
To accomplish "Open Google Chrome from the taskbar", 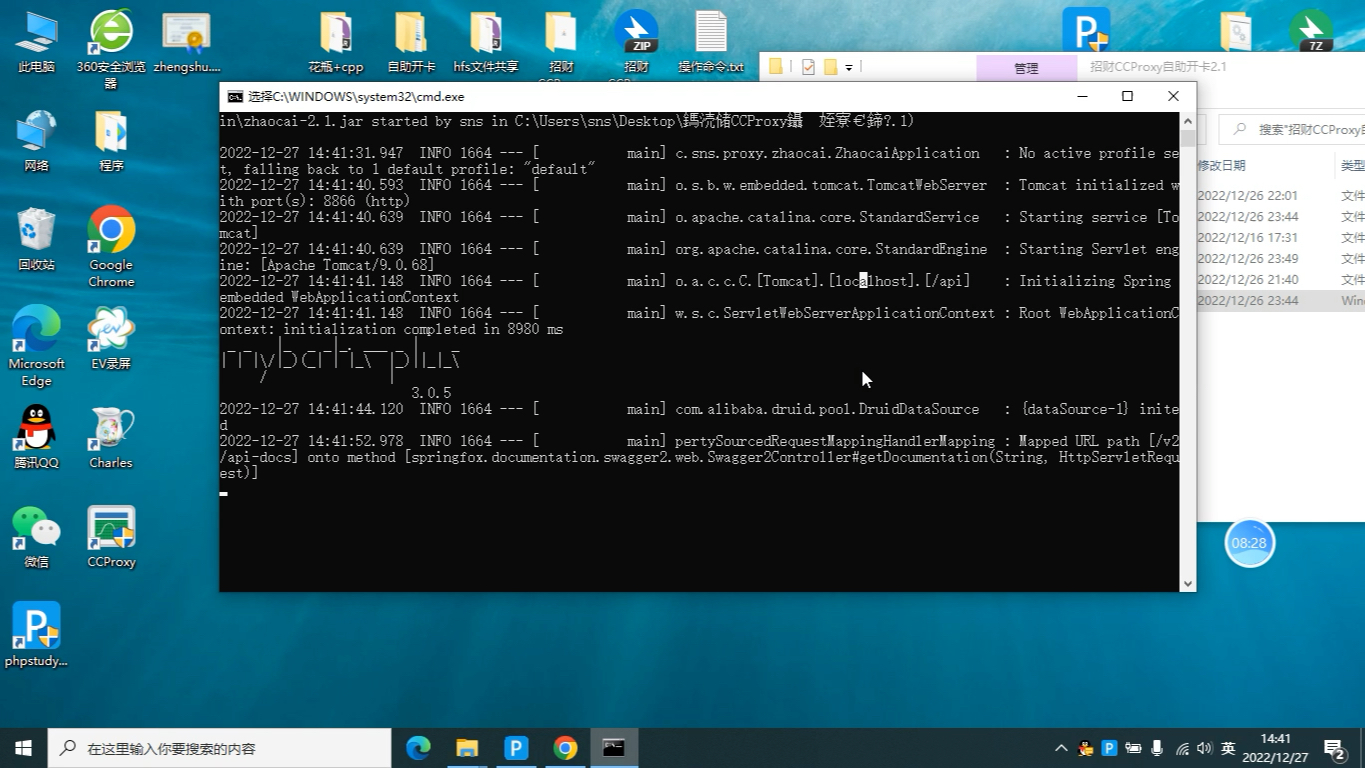I will [565, 748].
